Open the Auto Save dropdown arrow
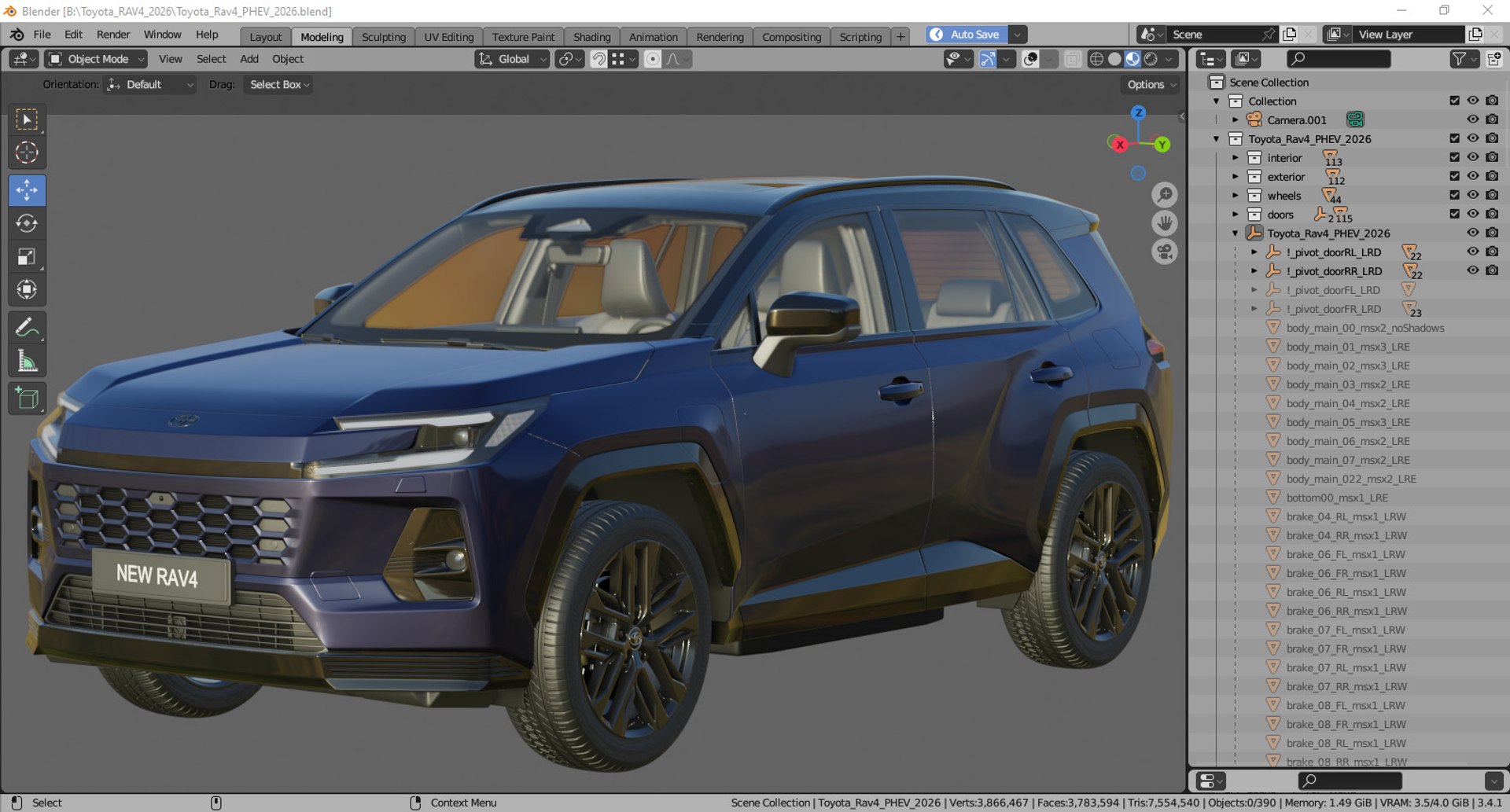This screenshot has width=1510, height=812. coord(1018,35)
